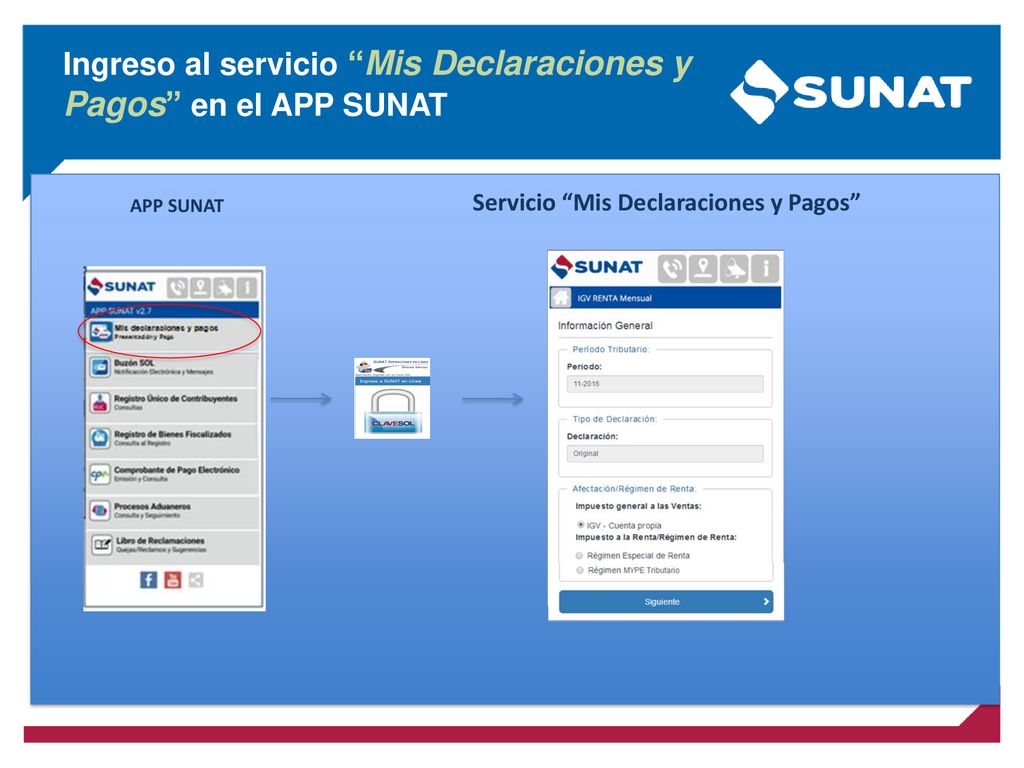
Task: Tap the airplane icon in APP SUNAT menu screen
Action: click(x=224, y=287)
